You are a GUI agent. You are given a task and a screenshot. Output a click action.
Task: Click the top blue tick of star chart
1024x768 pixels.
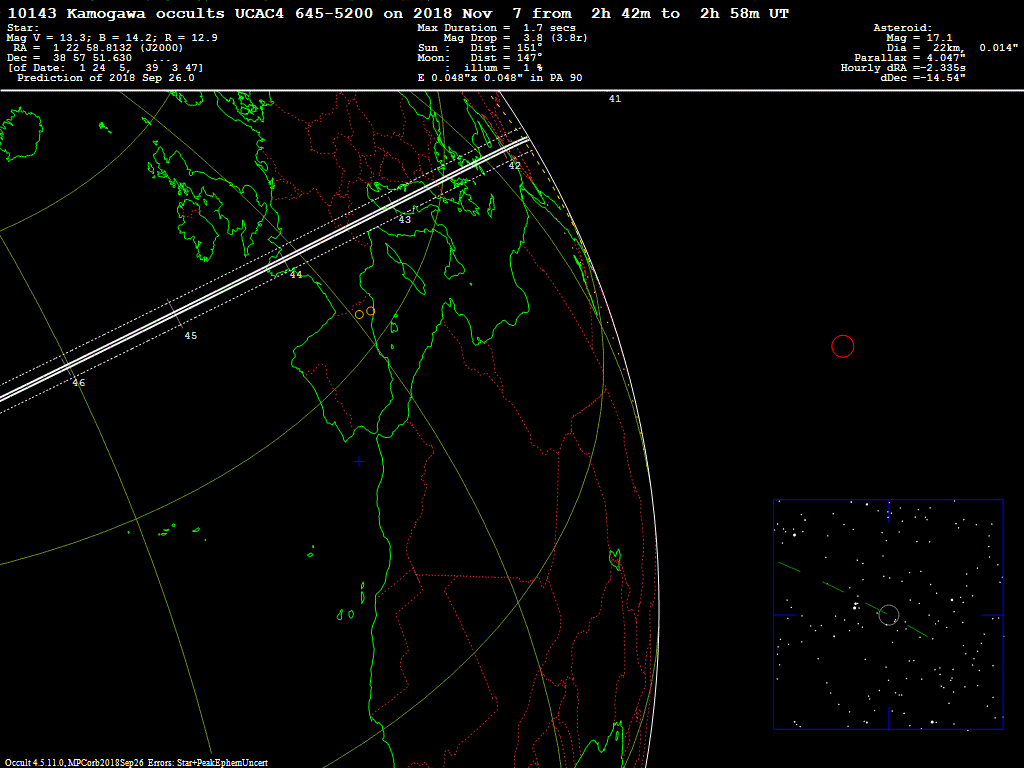[888, 510]
